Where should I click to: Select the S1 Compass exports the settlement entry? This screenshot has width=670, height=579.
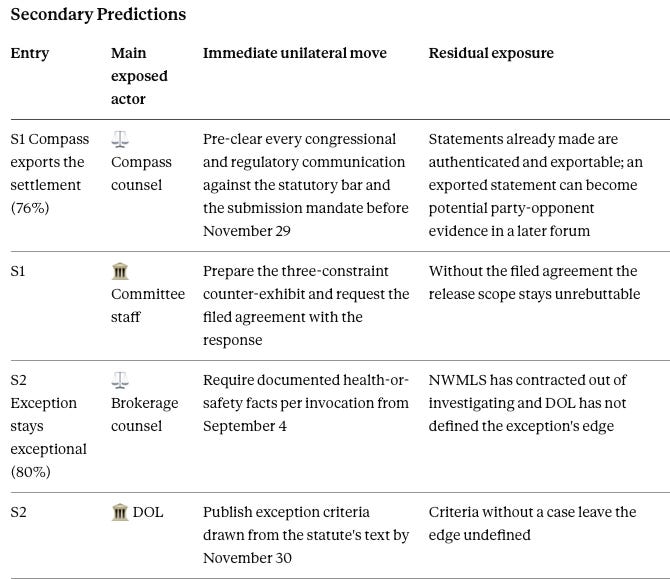point(50,173)
